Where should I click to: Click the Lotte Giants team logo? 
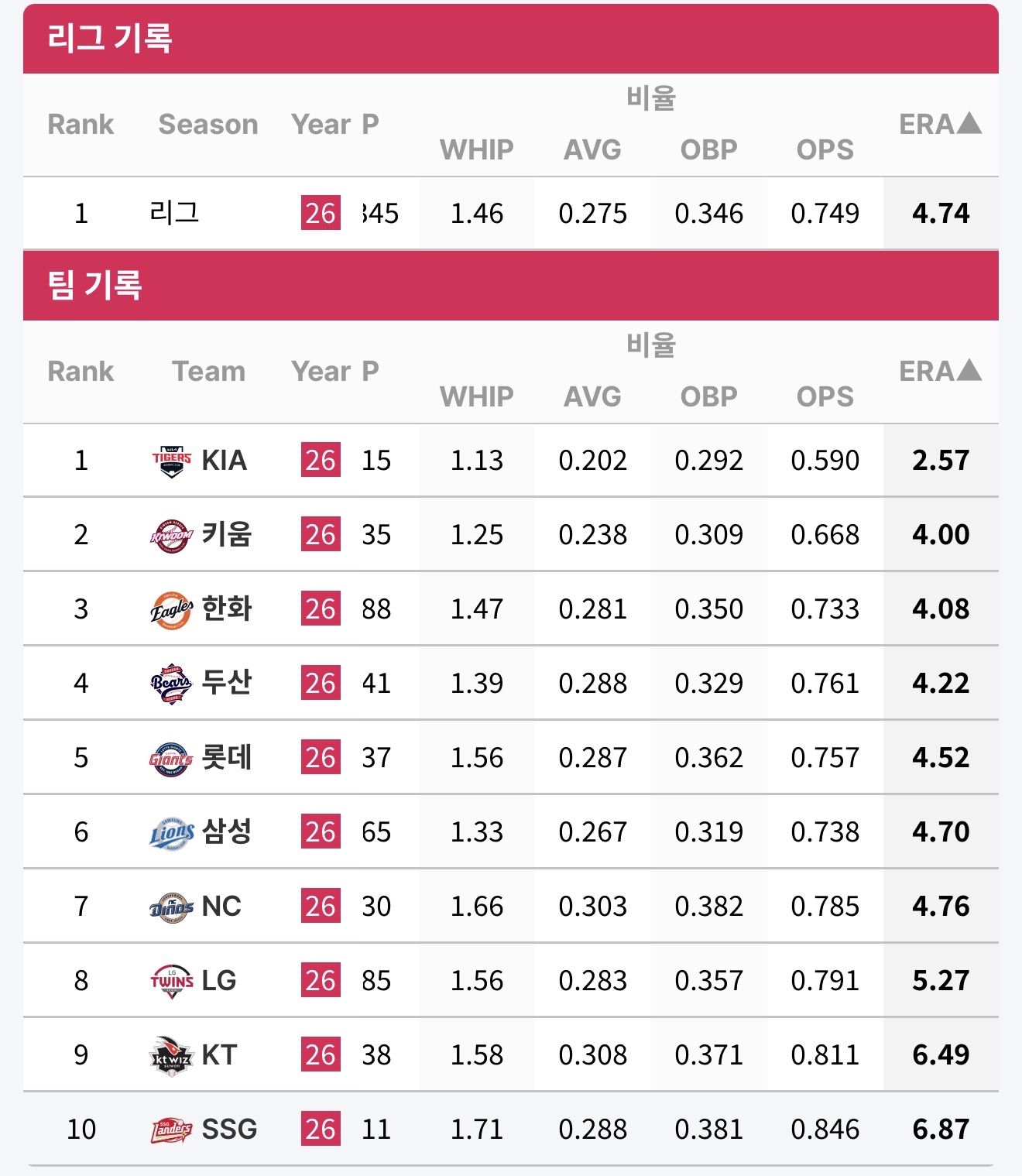pos(172,758)
